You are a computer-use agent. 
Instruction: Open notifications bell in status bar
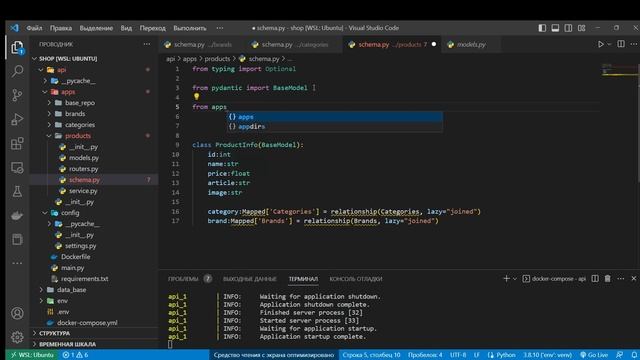634,355
